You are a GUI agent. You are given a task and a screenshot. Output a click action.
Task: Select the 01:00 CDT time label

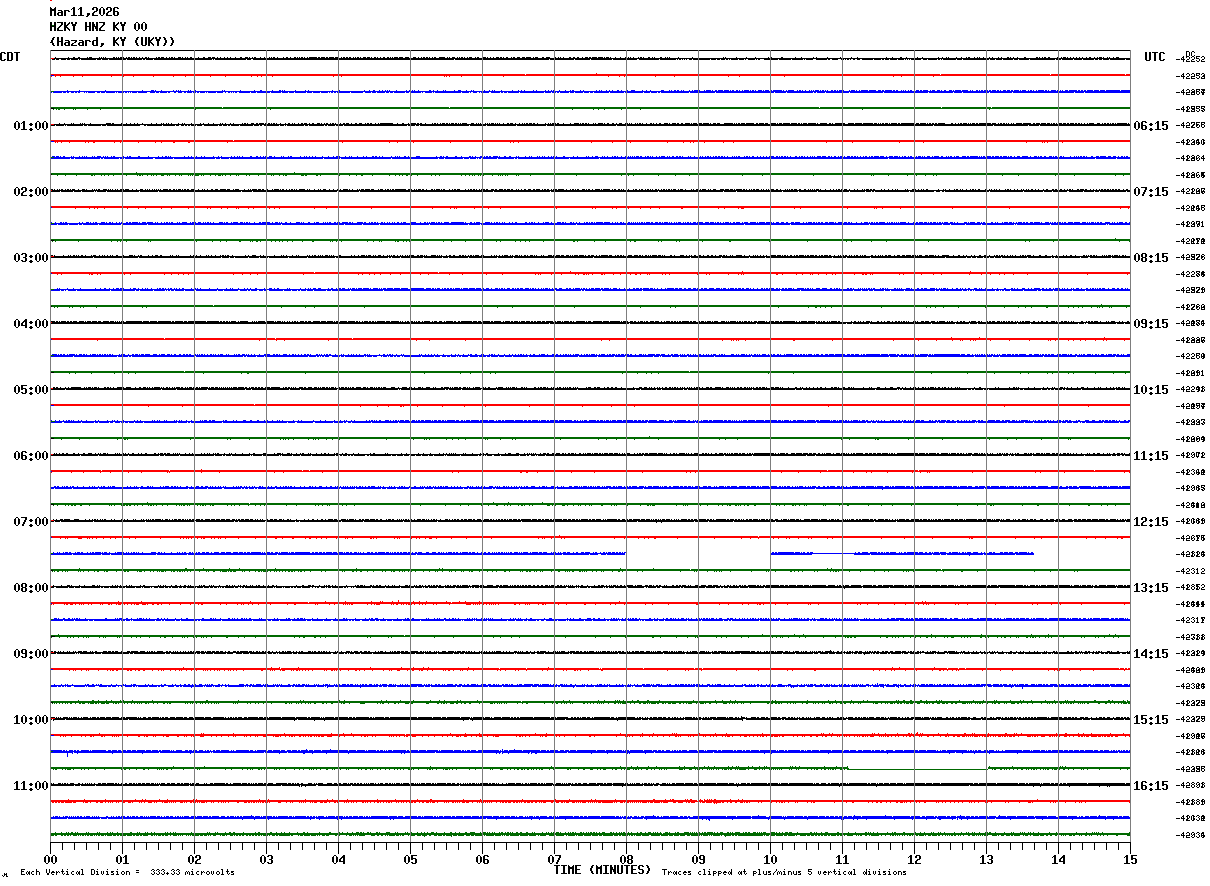pos(30,126)
